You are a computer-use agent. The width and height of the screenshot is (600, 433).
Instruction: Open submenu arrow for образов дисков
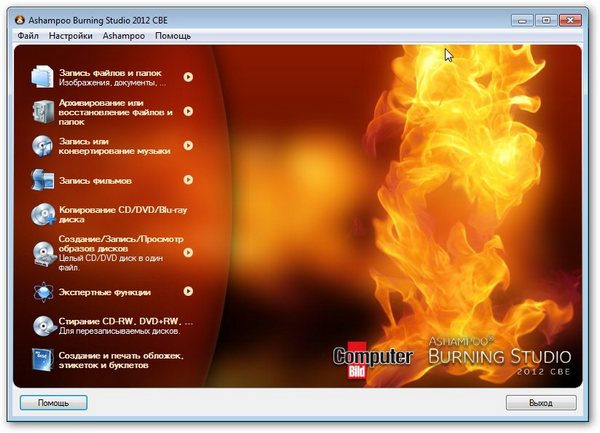[188, 252]
